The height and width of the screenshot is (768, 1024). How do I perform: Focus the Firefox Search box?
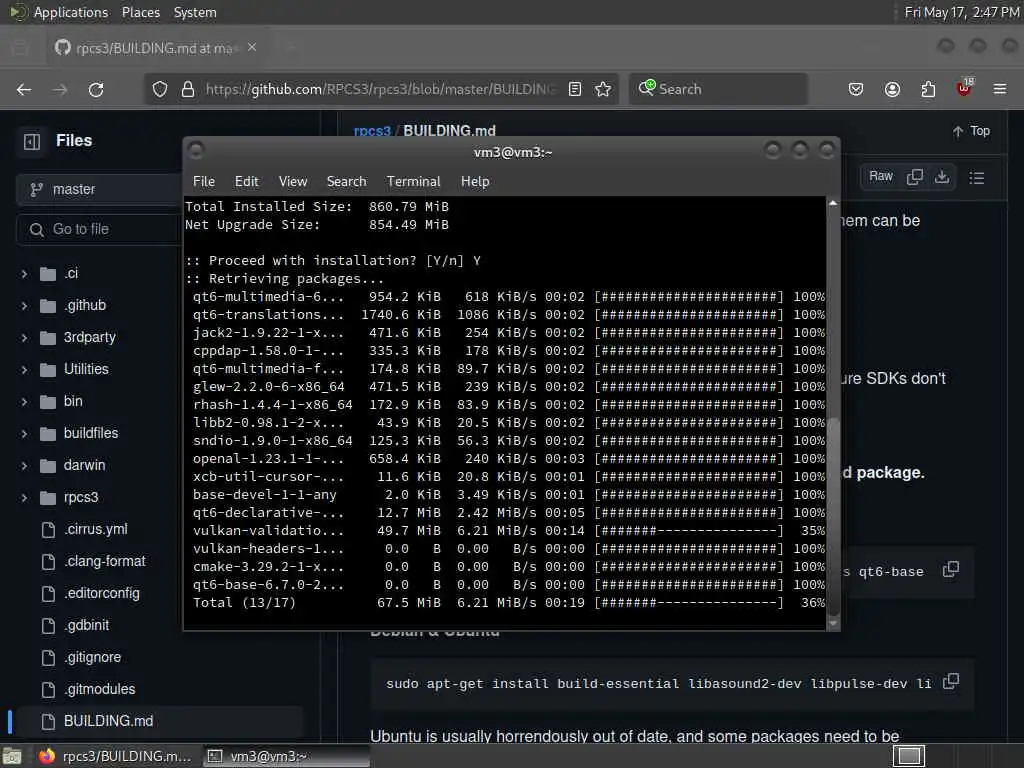click(x=718, y=89)
